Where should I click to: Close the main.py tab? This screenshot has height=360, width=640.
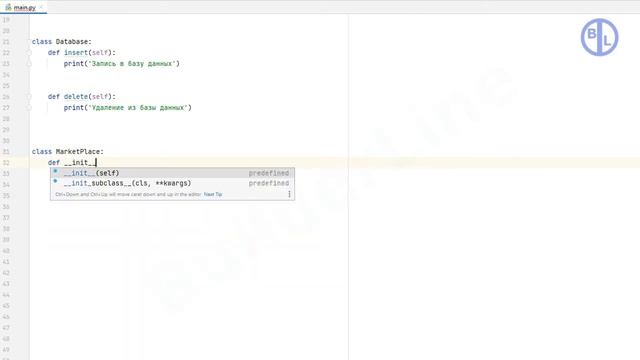(41, 7)
